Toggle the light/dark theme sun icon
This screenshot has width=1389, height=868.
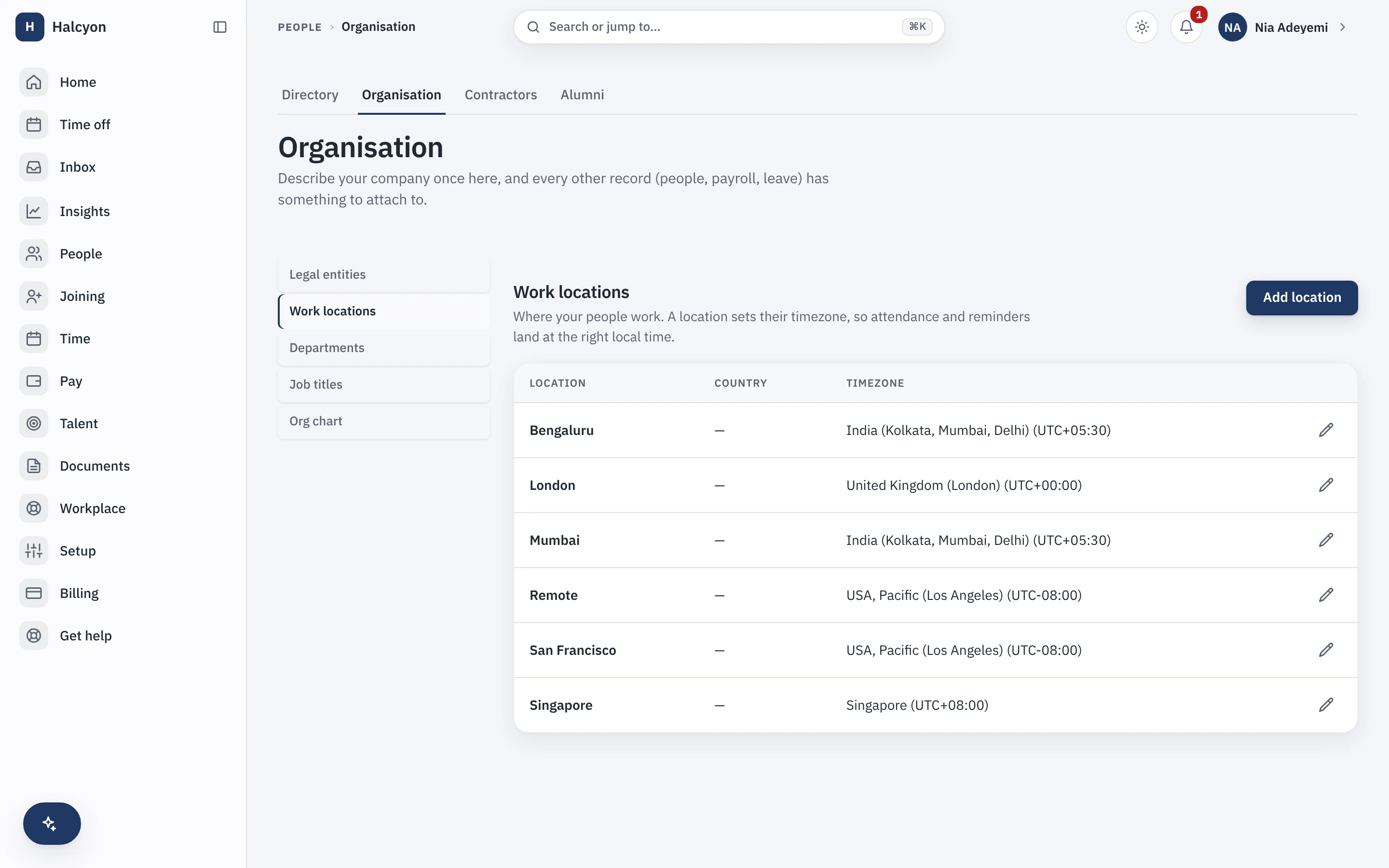click(1142, 27)
